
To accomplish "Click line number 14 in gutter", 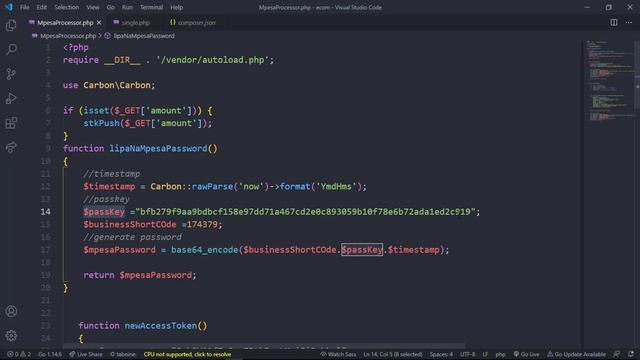I will 46,212.
